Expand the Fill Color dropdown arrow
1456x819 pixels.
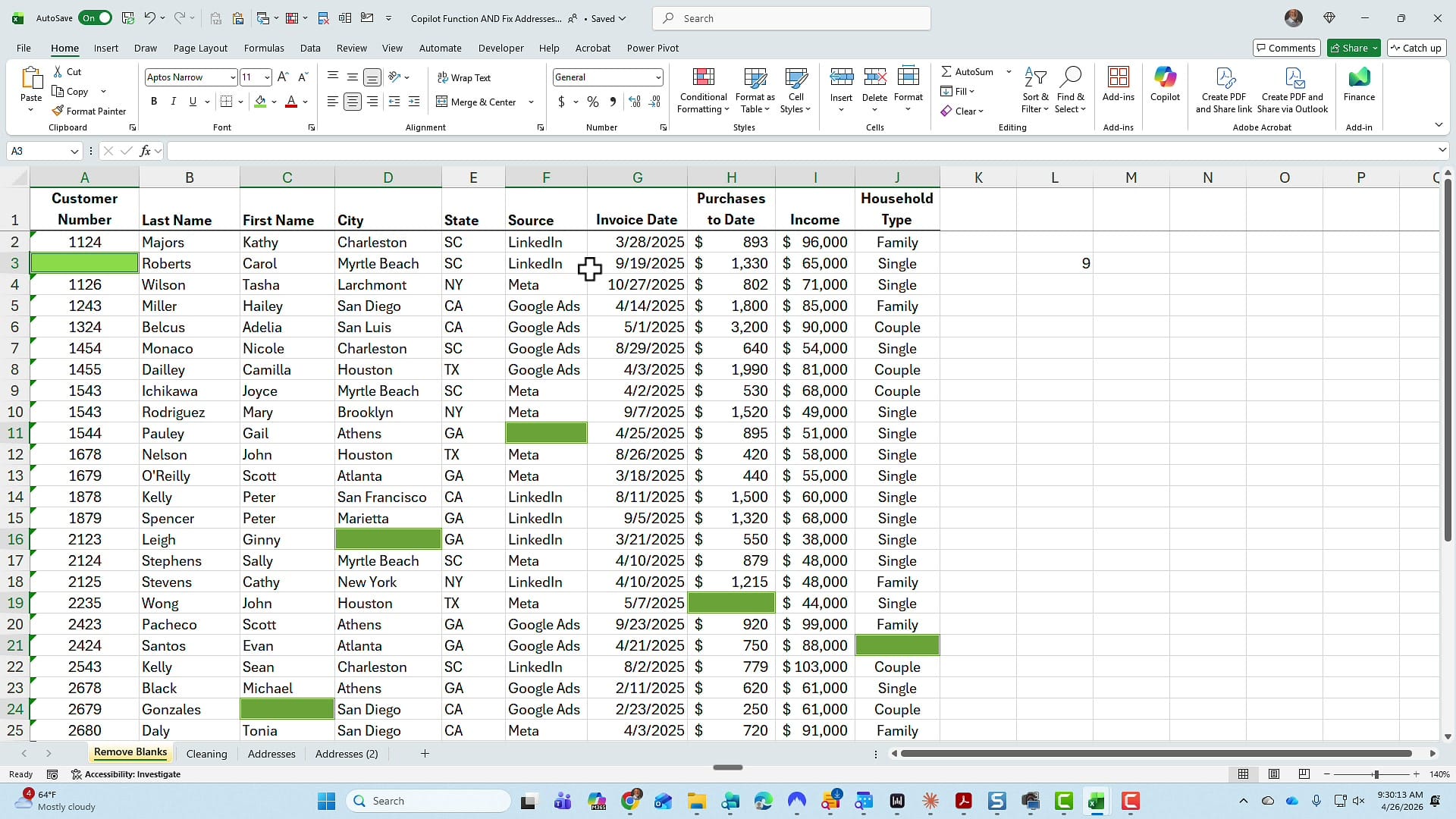275,102
